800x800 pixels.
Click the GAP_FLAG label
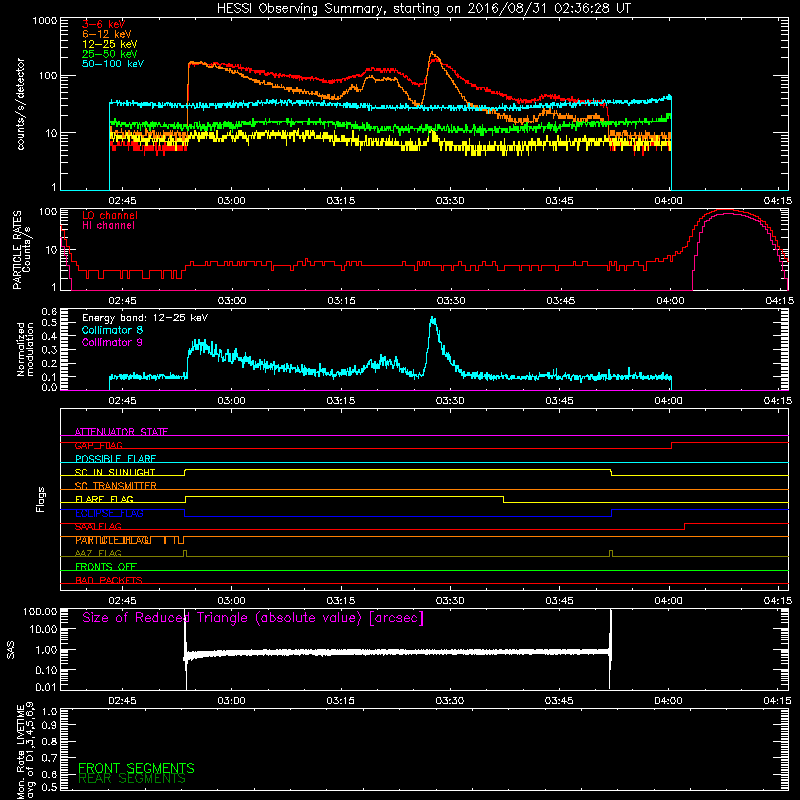(x=99, y=445)
